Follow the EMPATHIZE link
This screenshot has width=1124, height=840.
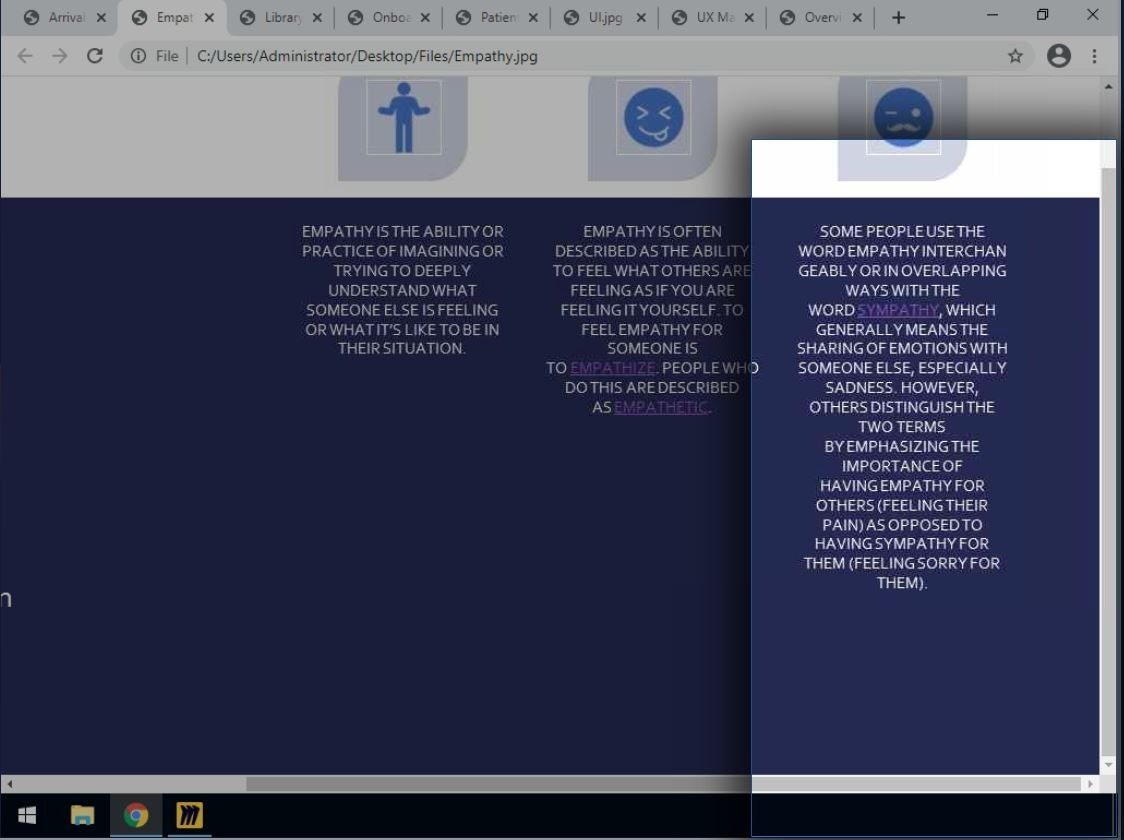click(613, 368)
